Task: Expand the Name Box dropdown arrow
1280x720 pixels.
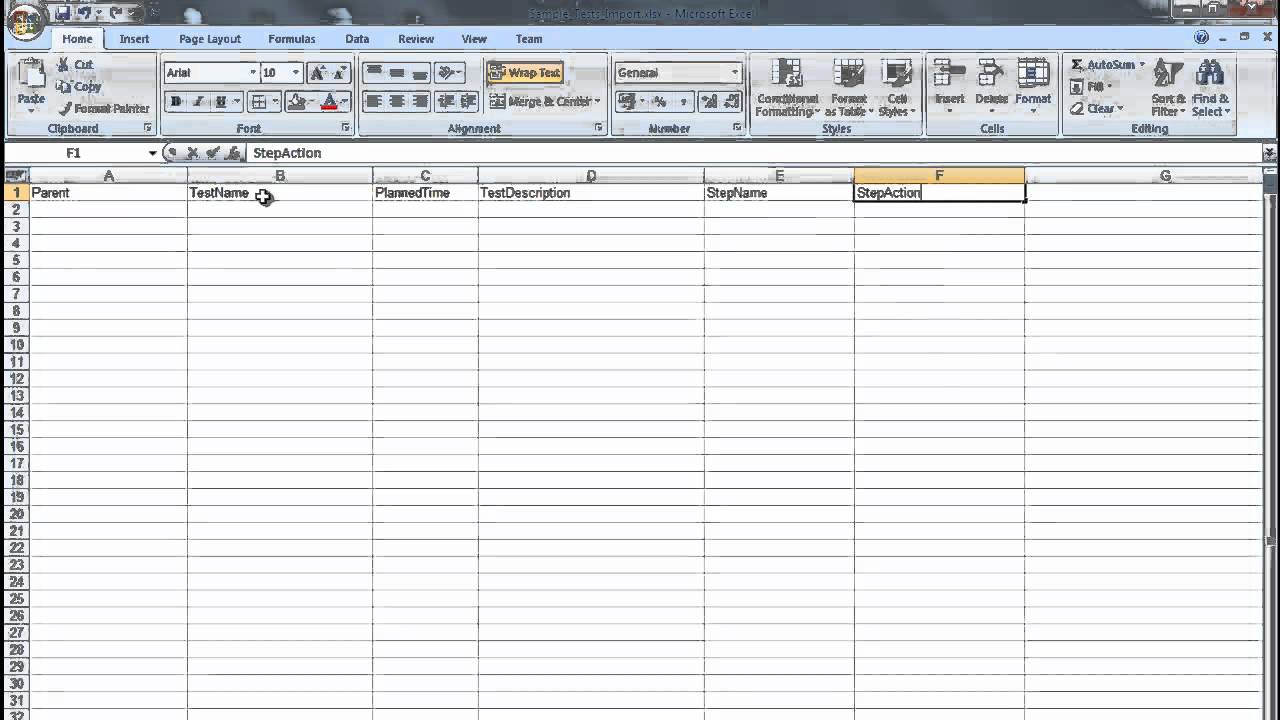Action: coord(152,153)
